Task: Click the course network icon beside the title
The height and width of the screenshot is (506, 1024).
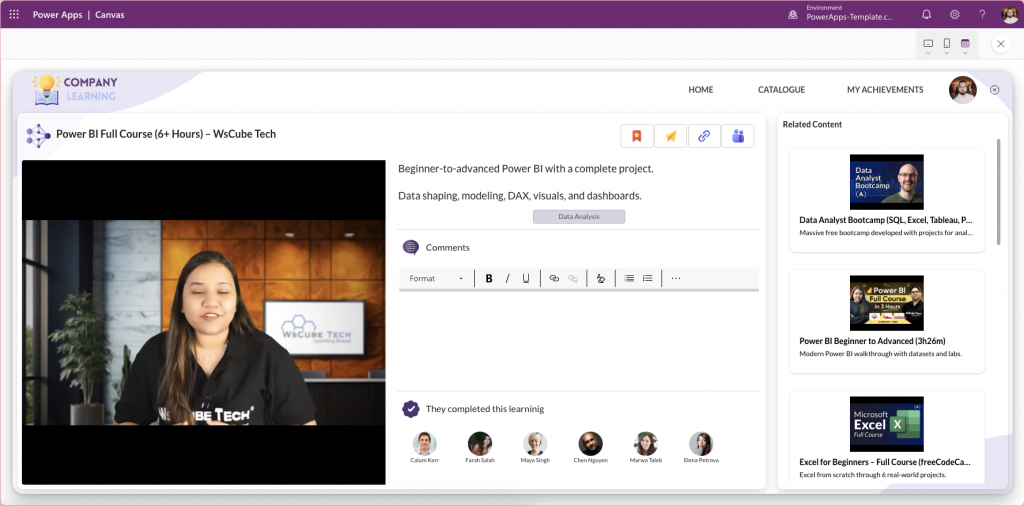Action: tap(38, 135)
